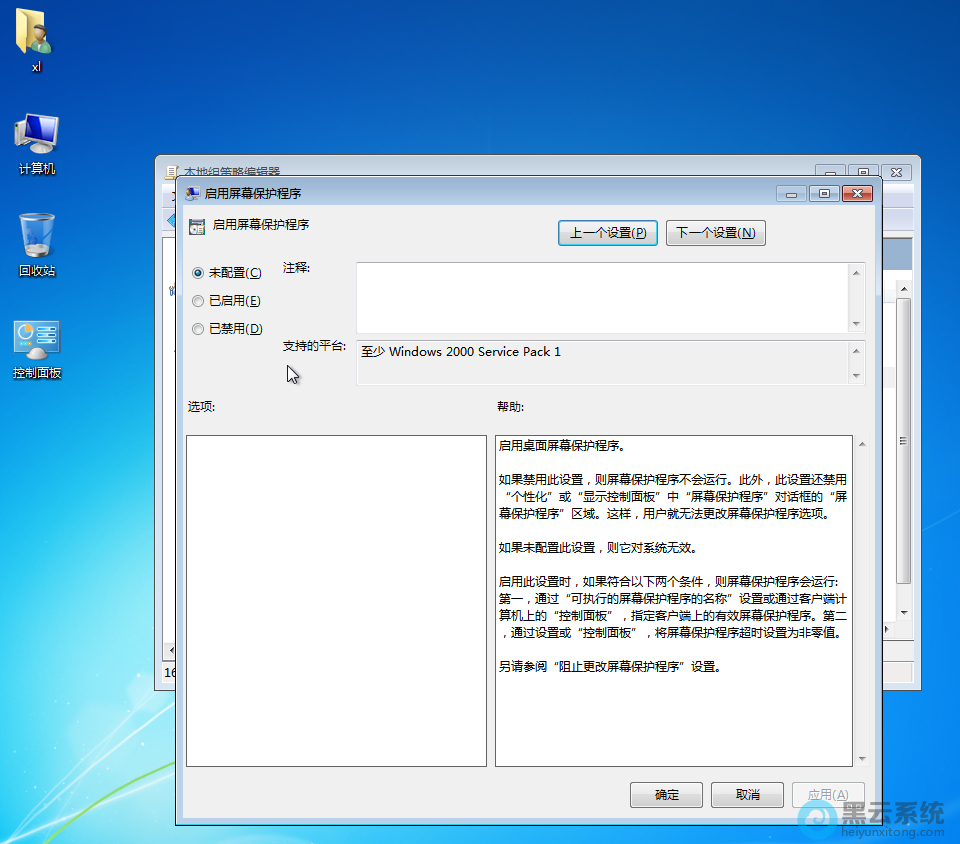Screen dimensions: 960x844
Task: Click the policy setting icon beside 启用屏幕保护程序
Action: click(x=197, y=226)
